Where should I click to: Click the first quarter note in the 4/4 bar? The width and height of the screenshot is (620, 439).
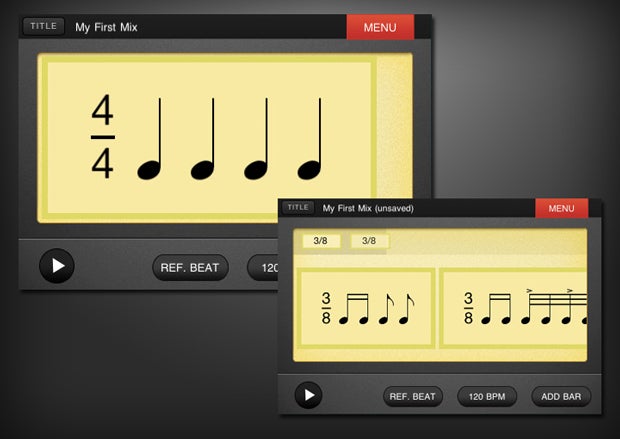pyautogui.click(x=150, y=138)
